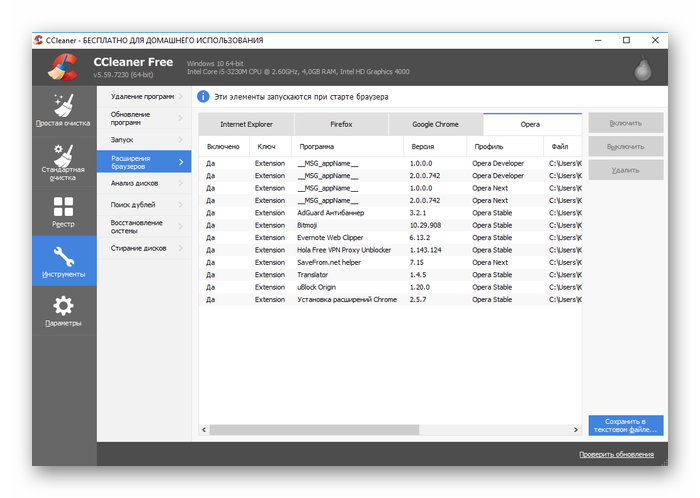
Task: Click the horizontal scrollbar left arrow
Action: pos(204,430)
